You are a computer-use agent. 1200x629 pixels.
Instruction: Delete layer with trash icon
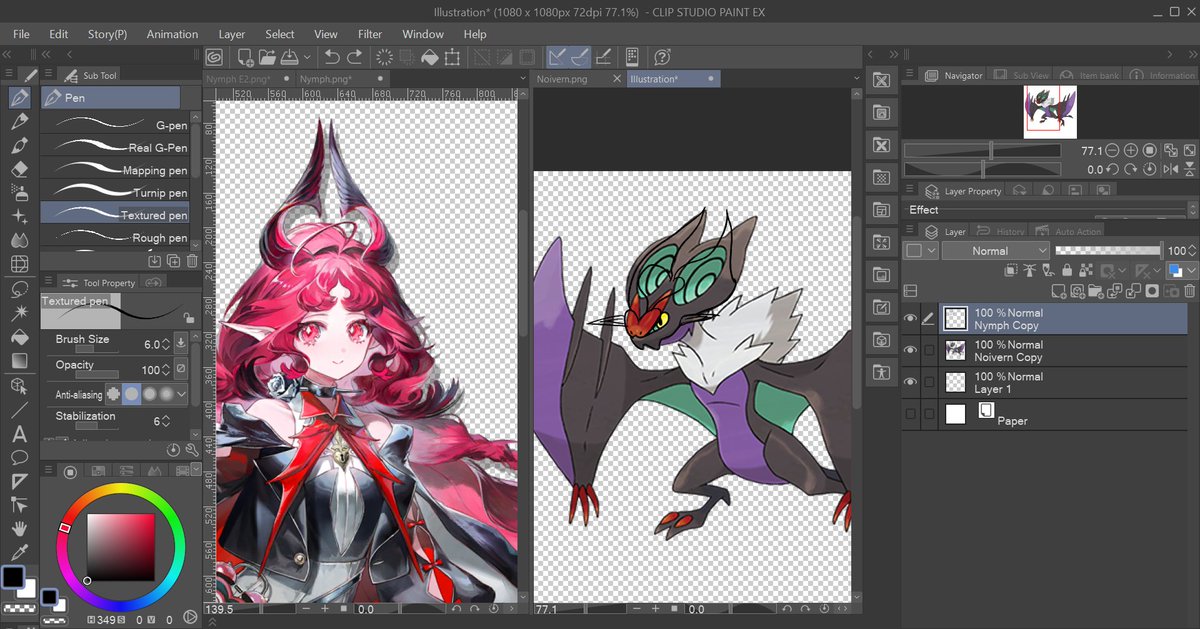(x=1188, y=291)
